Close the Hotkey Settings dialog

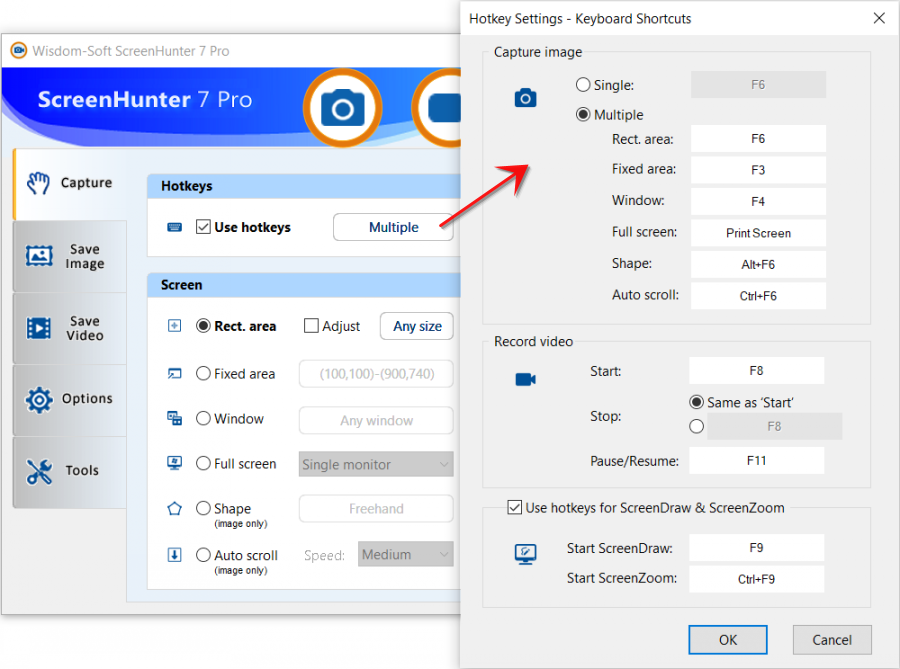click(x=879, y=18)
